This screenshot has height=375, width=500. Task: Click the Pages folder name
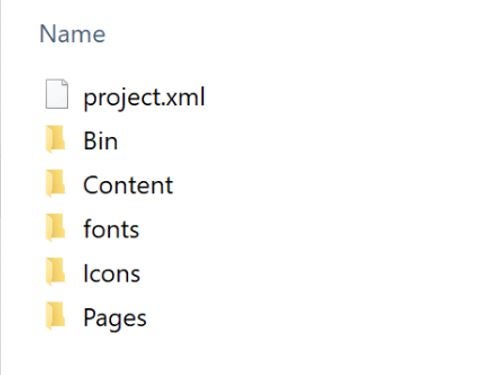[115, 319]
